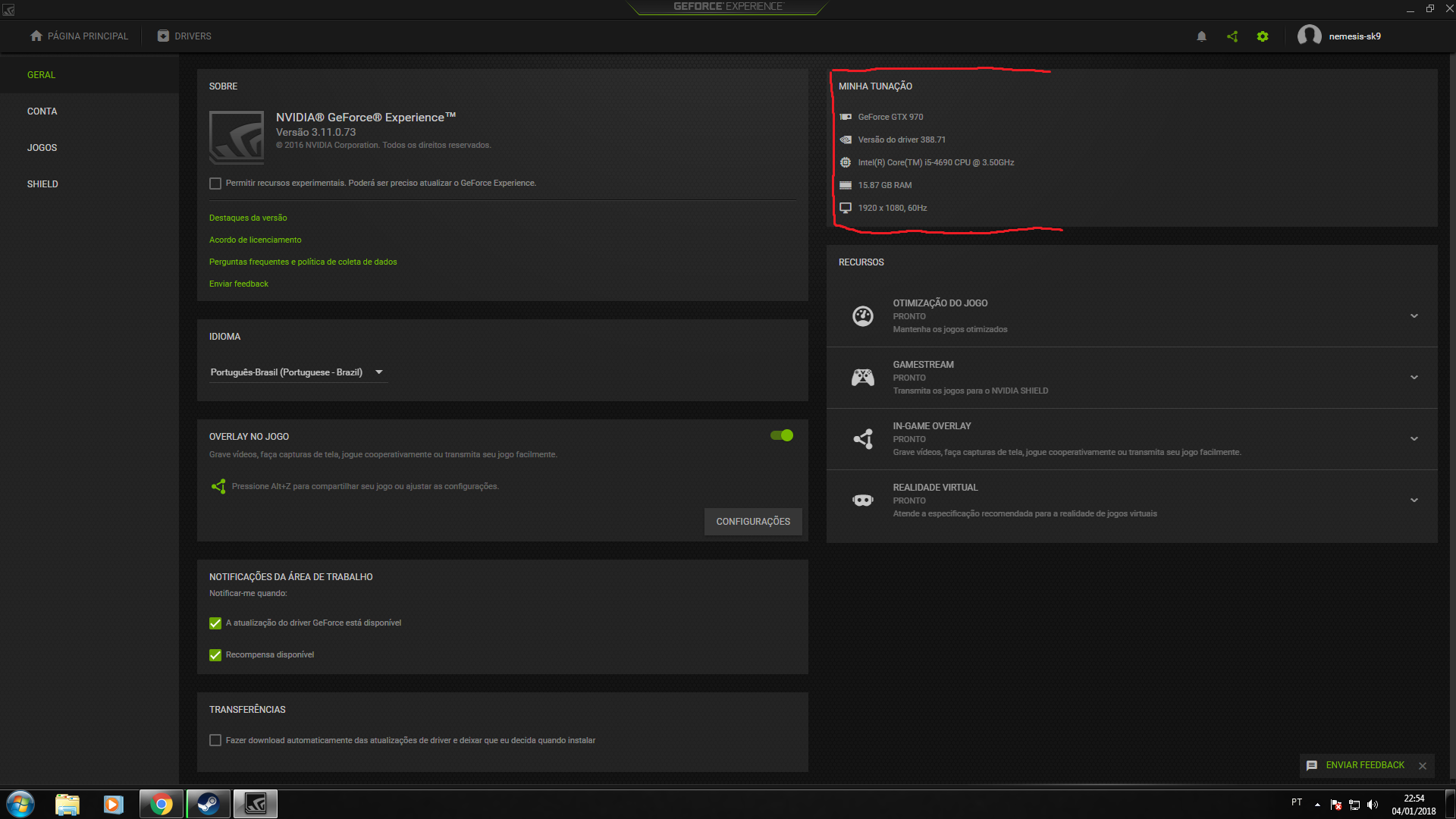
Task: Click the PT language indicator in tray
Action: pyautogui.click(x=1297, y=802)
